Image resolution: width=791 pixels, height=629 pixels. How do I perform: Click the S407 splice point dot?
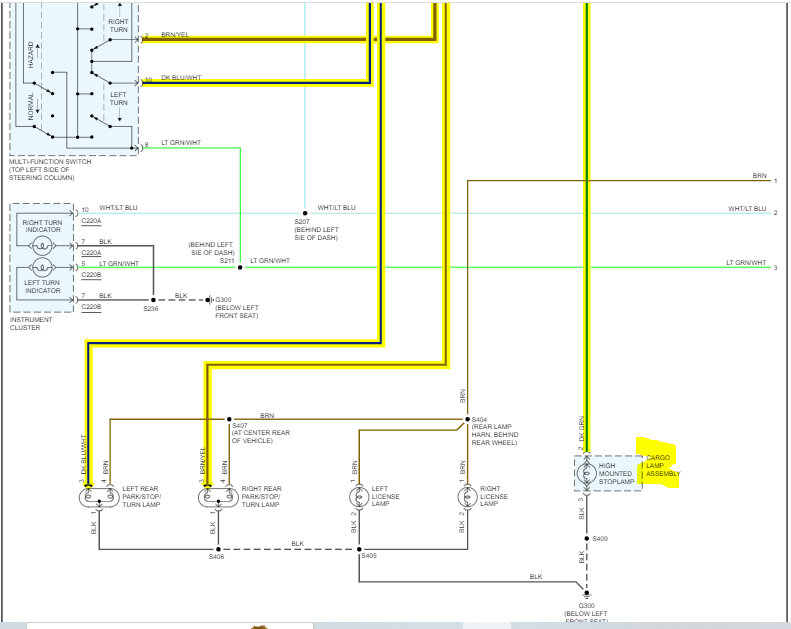point(229,419)
